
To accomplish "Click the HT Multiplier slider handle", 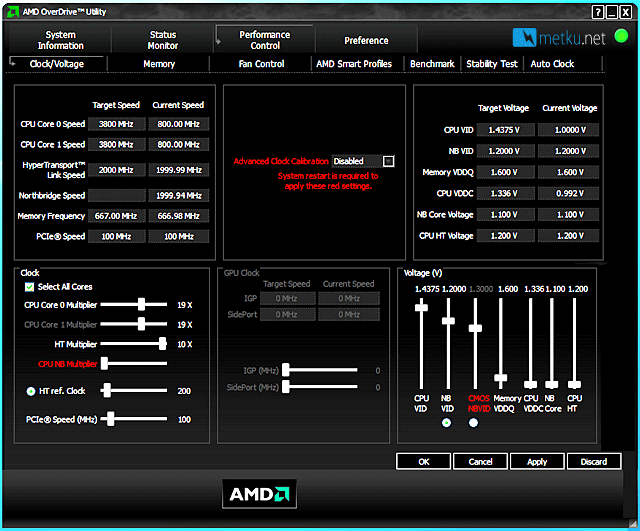I will coord(162,344).
